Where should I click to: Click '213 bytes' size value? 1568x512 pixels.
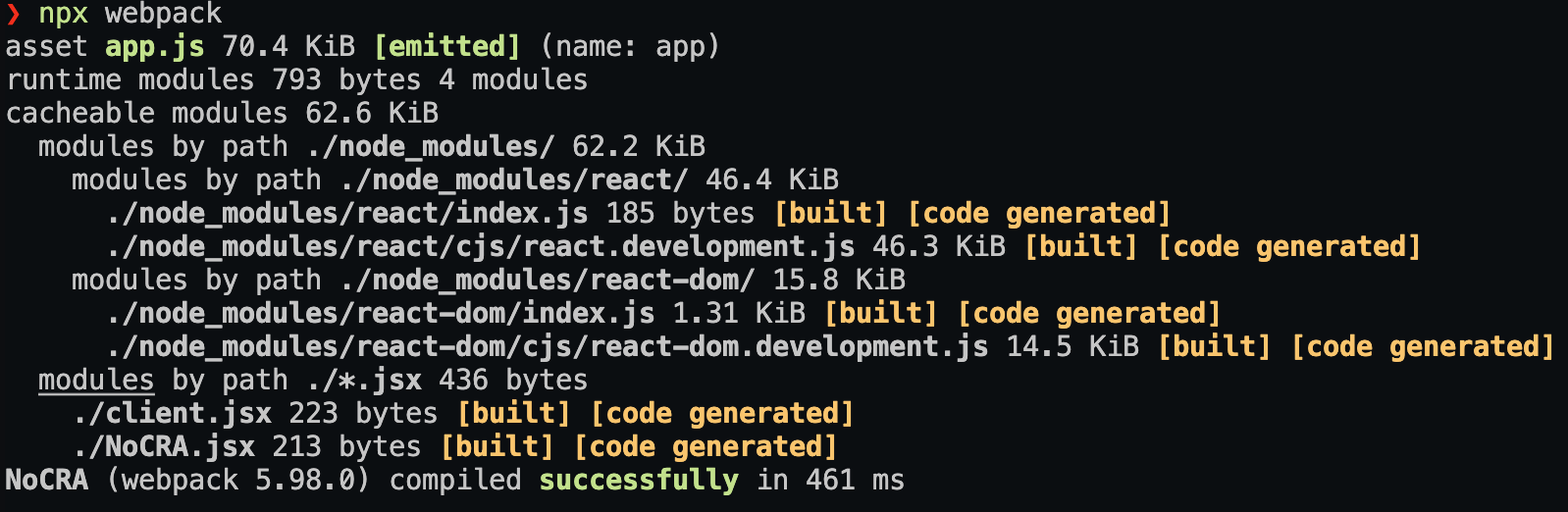[347, 447]
